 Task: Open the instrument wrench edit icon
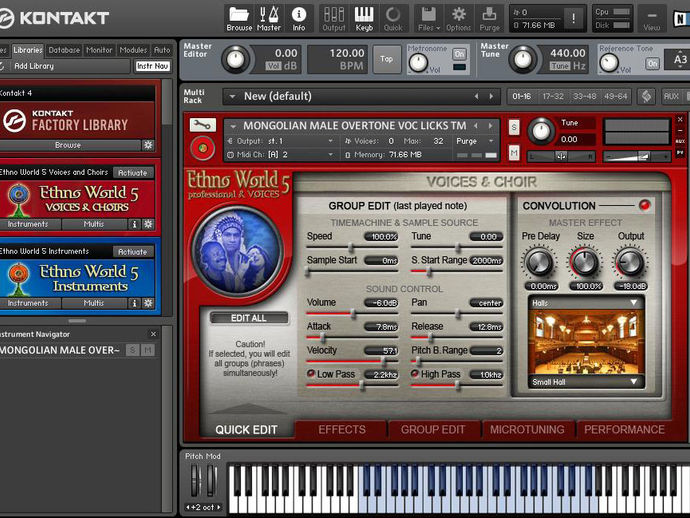point(203,125)
